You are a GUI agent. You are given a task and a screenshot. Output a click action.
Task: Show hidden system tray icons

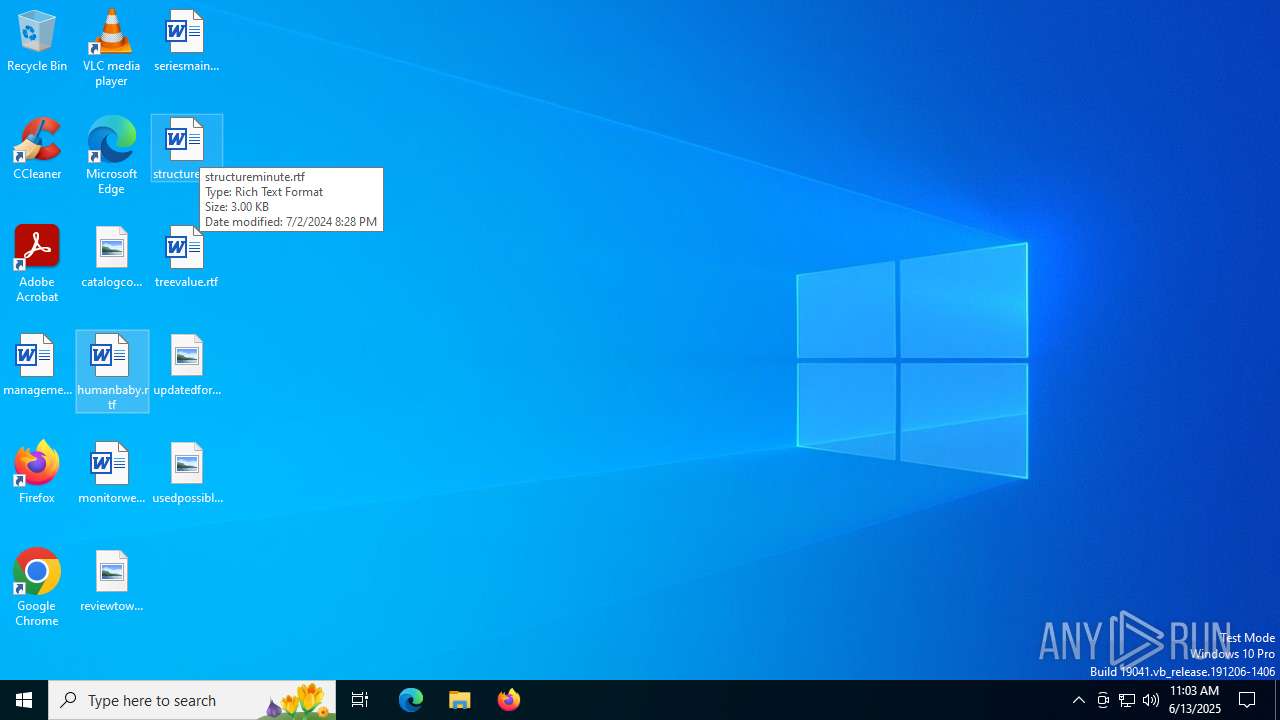point(1078,700)
